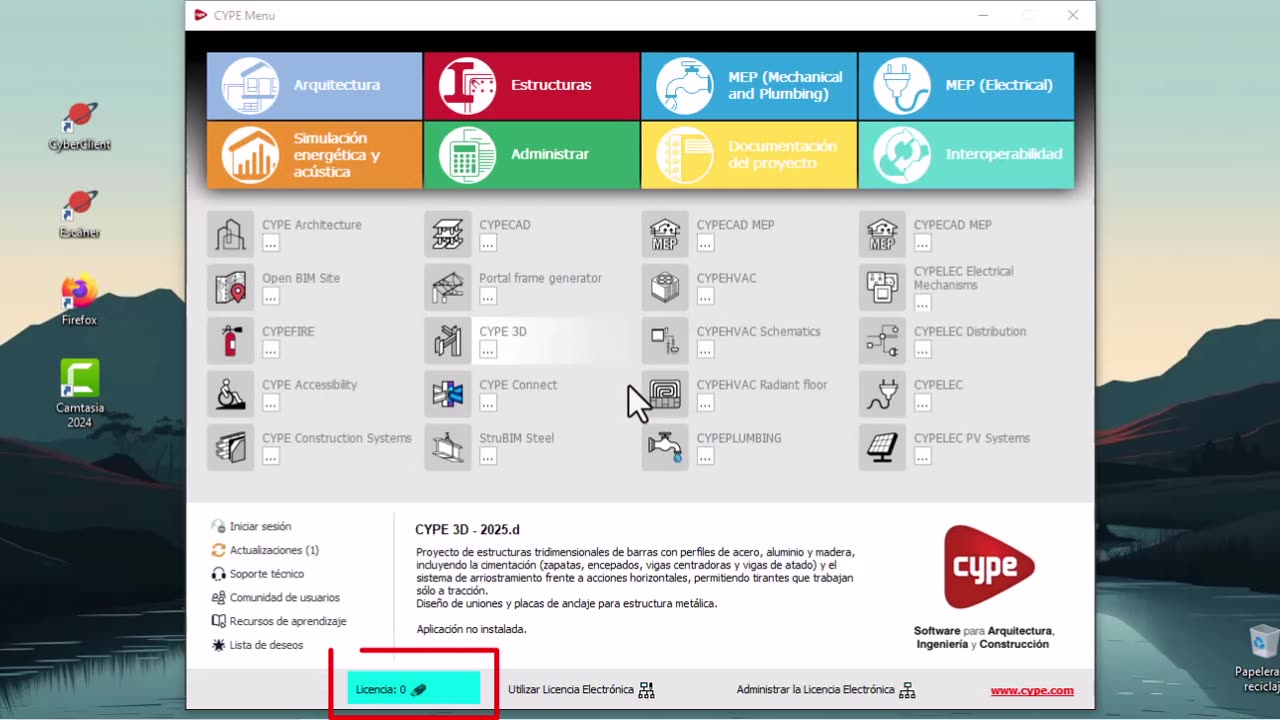This screenshot has width=1280, height=720.
Task: Click the Licencia: 0 button
Action: pyautogui.click(x=414, y=688)
